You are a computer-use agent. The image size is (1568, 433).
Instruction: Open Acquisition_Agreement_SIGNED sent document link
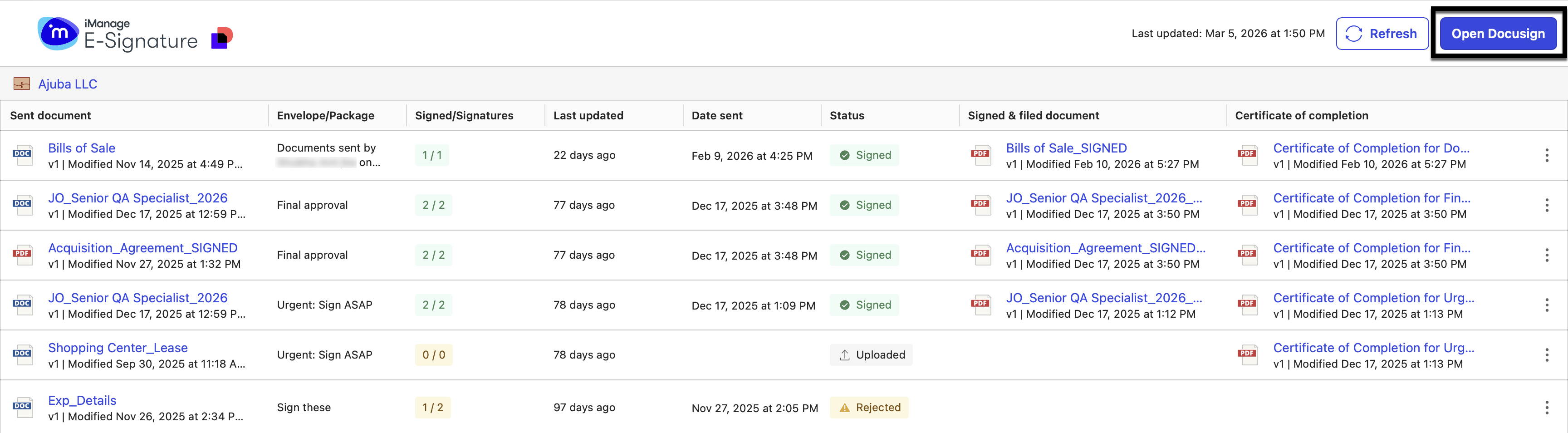pyautogui.click(x=143, y=248)
